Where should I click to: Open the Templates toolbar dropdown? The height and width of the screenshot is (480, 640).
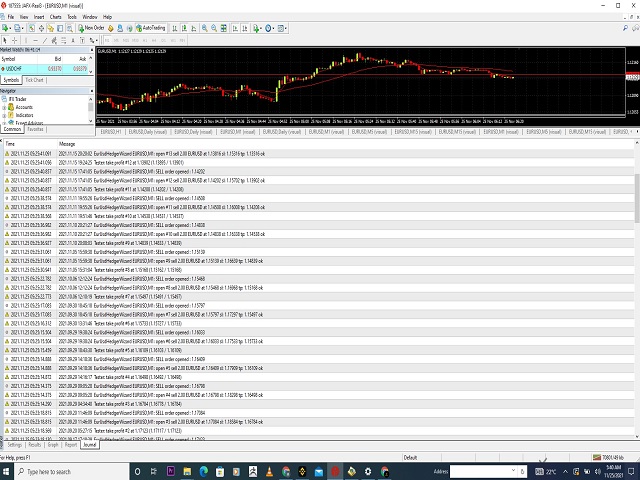click(282, 28)
